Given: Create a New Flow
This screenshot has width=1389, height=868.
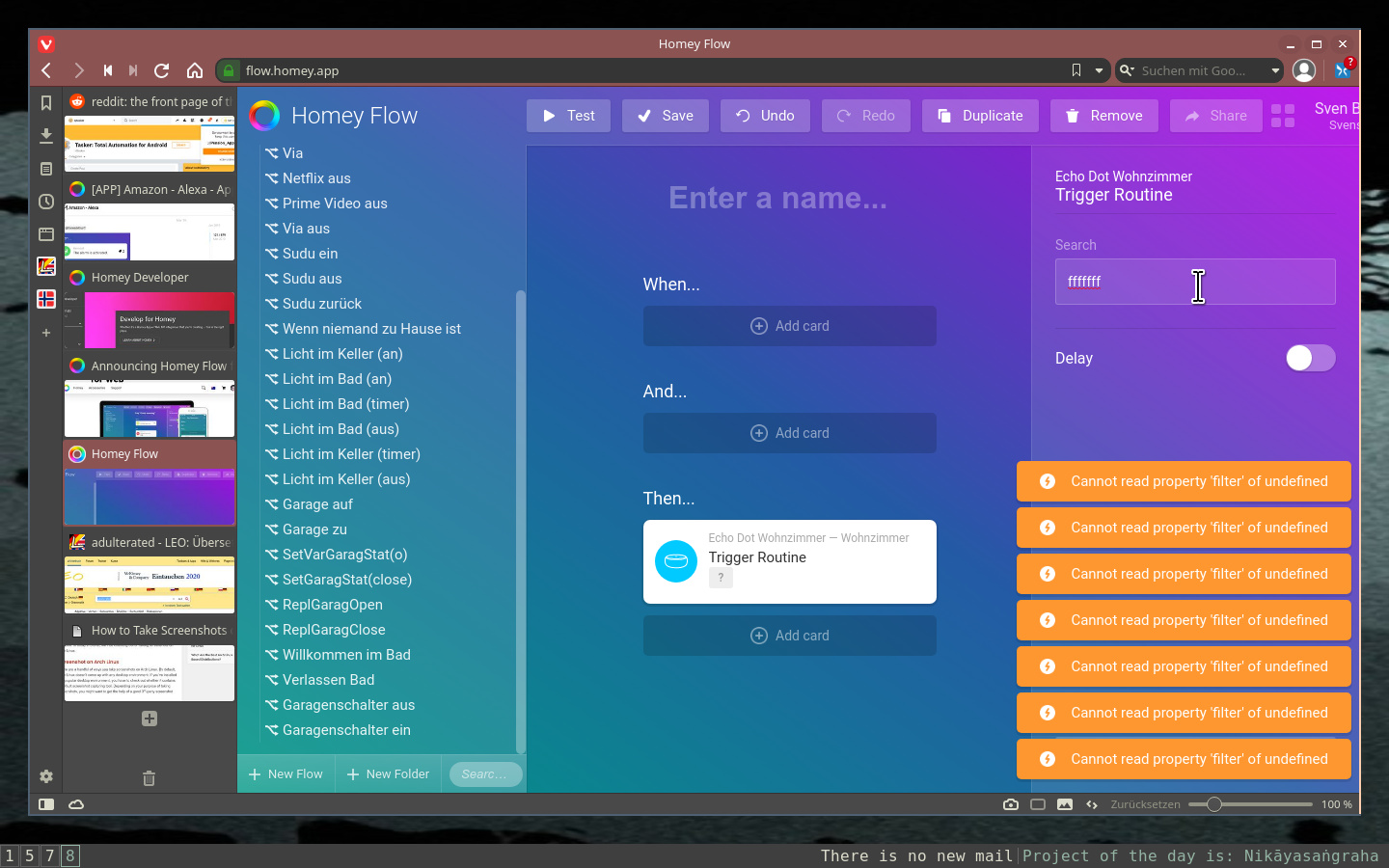Looking at the screenshot, I should click(286, 773).
